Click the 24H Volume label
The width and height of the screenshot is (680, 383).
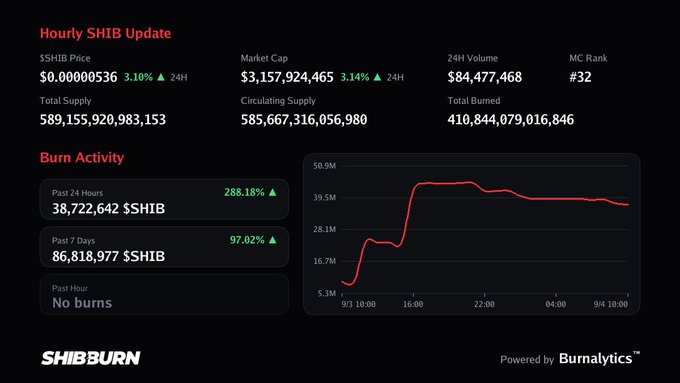pyautogui.click(x=473, y=58)
